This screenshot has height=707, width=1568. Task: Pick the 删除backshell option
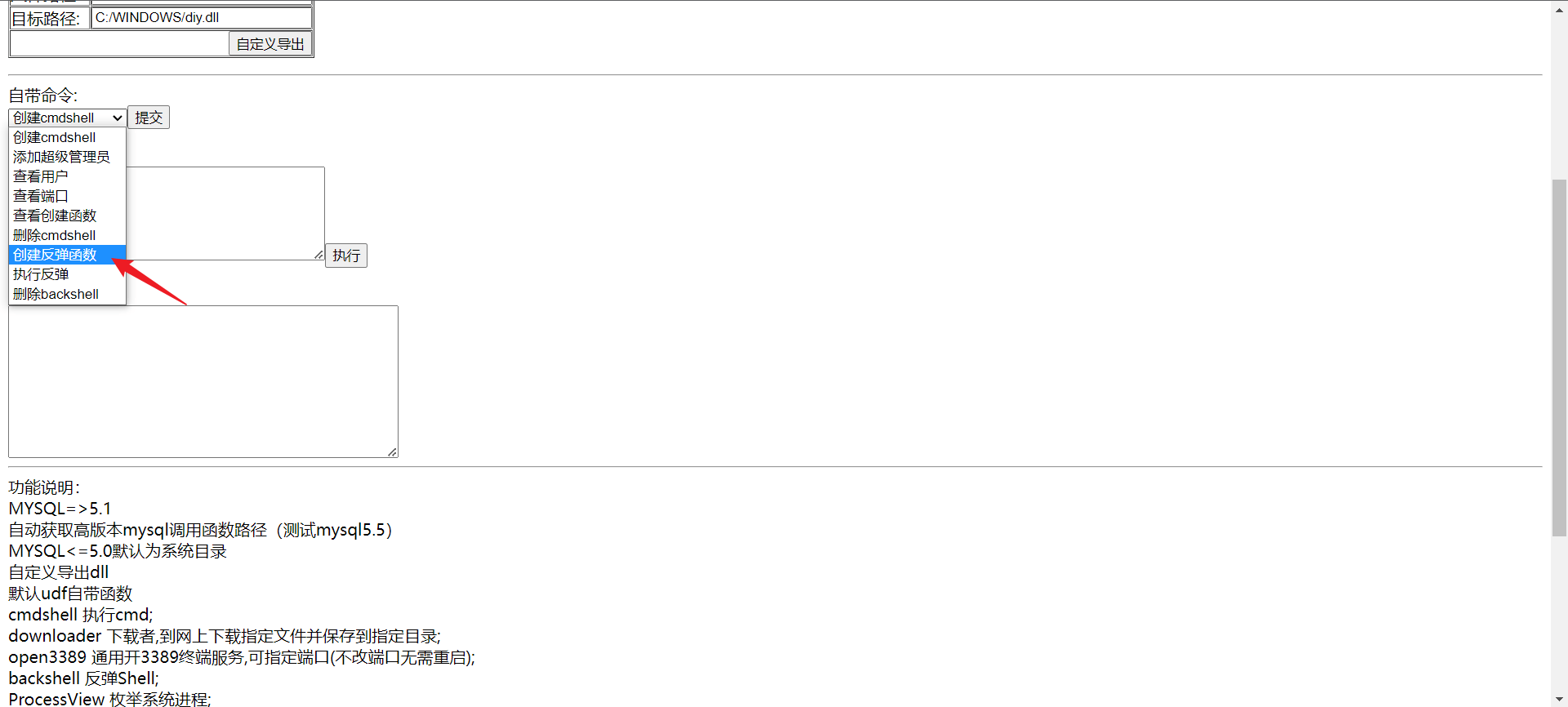click(56, 294)
